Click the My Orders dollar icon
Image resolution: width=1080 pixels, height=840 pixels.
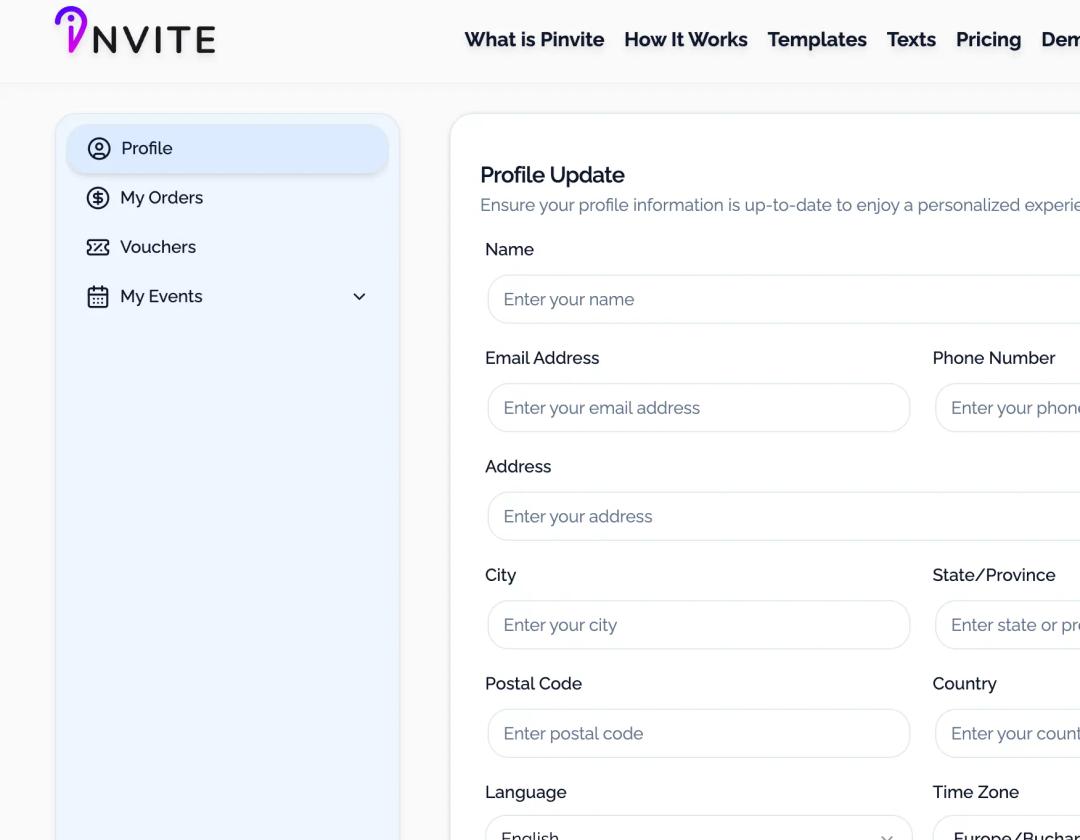(98, 198)
